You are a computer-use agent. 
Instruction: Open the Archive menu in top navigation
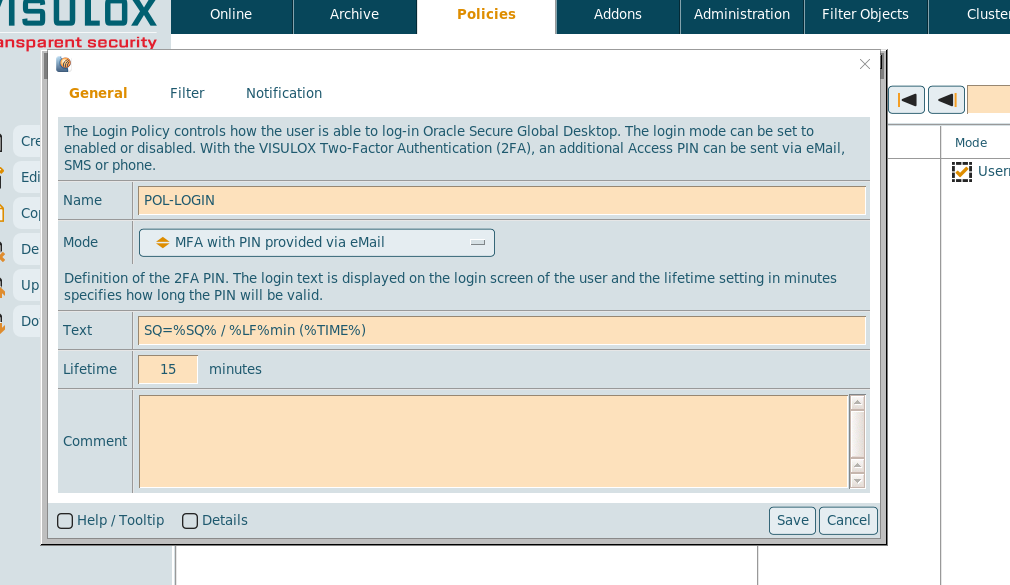click(x=354, y=15)
